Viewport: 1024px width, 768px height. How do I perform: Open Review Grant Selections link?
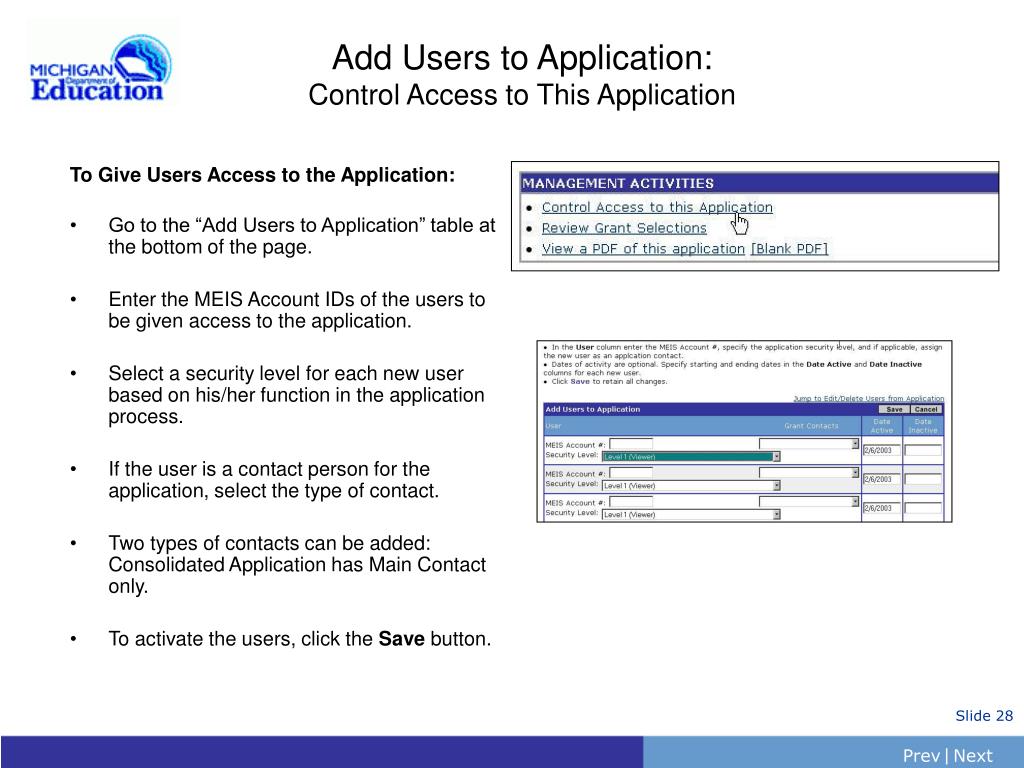click(624, 228)
